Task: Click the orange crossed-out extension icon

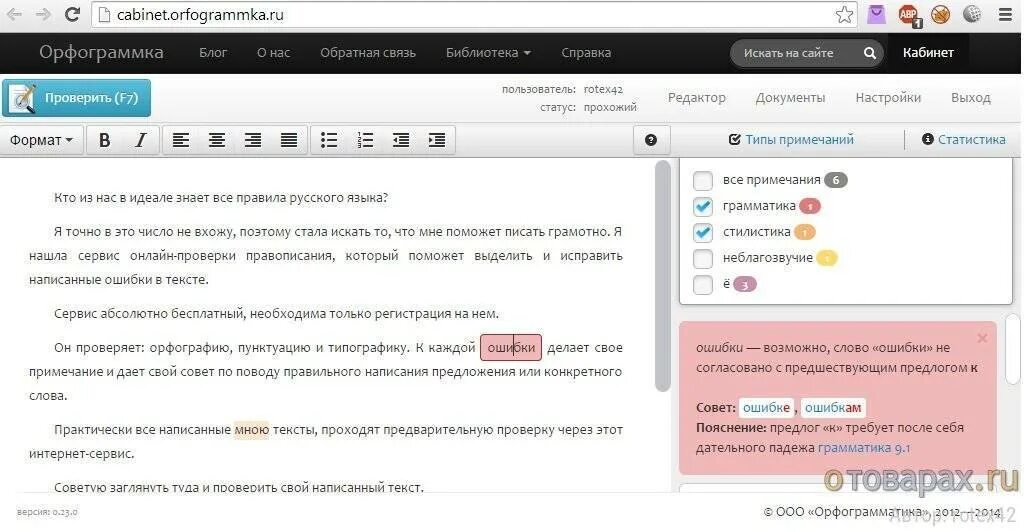Action: [940, 14]
